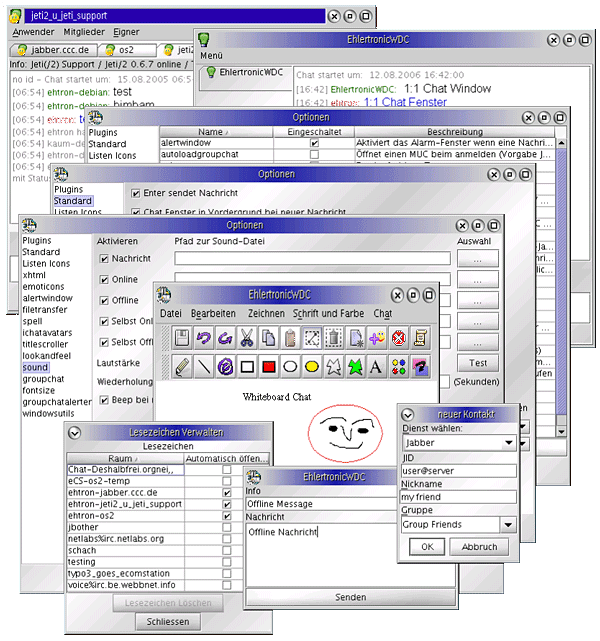
Task: Expand the Gruppe Group Friends dropdown
Action: 508,524
